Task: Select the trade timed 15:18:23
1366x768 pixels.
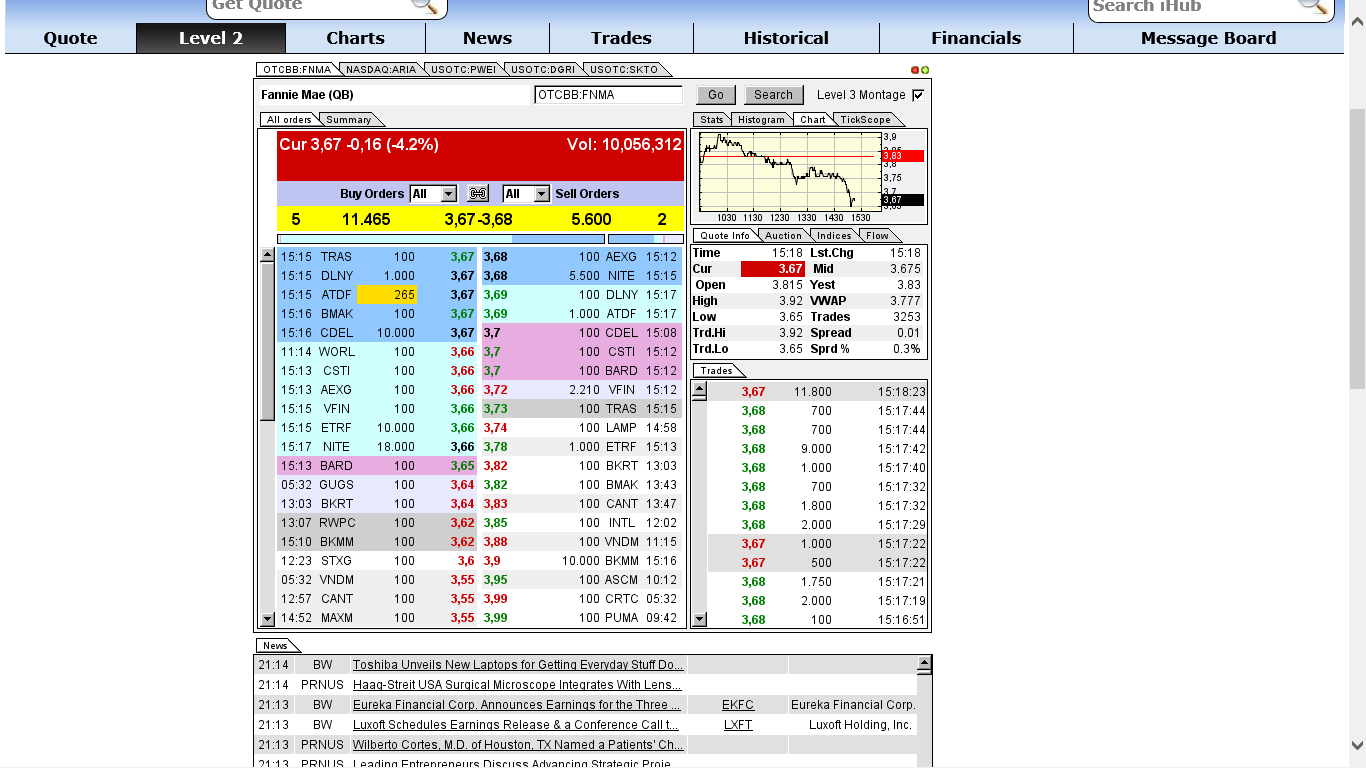Action: pyautogui.click(x=818, y=392)
